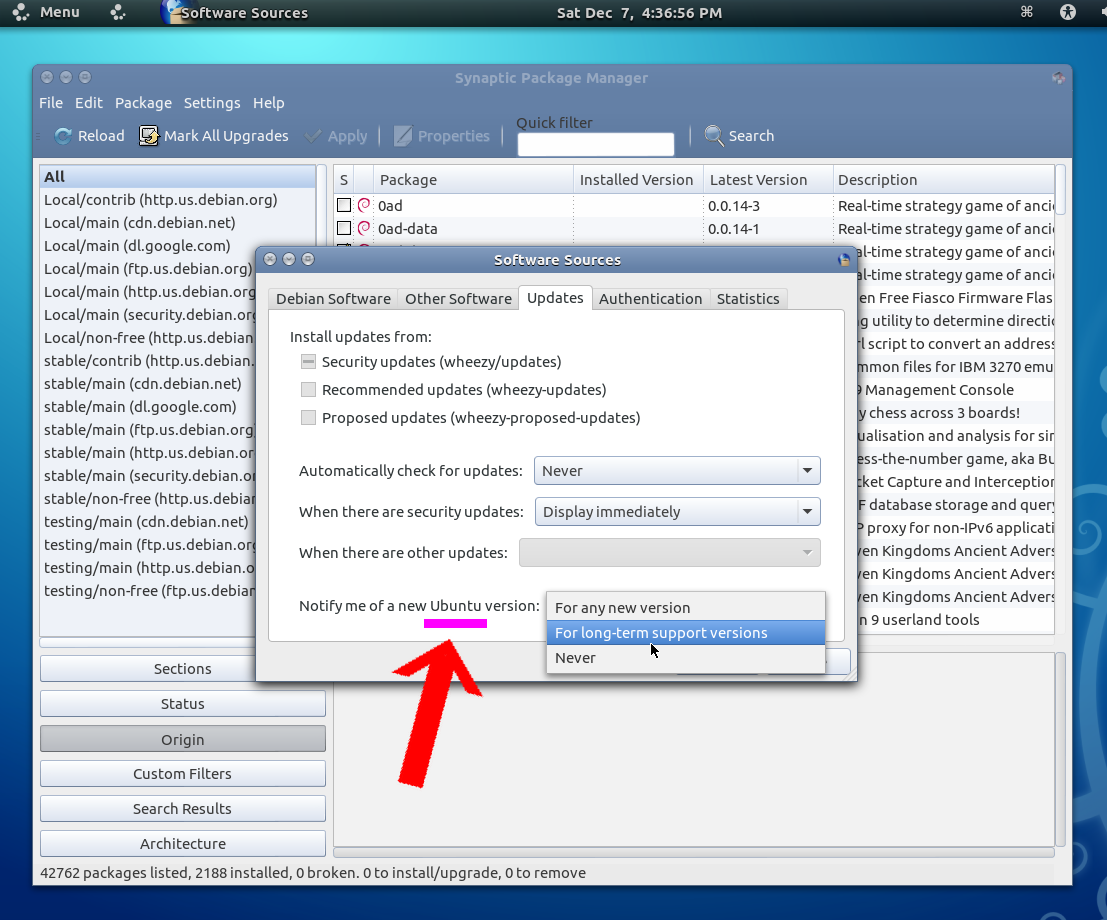Click latest version 0.0.14-3 cell
The image size is (1107, 920).
768,205
